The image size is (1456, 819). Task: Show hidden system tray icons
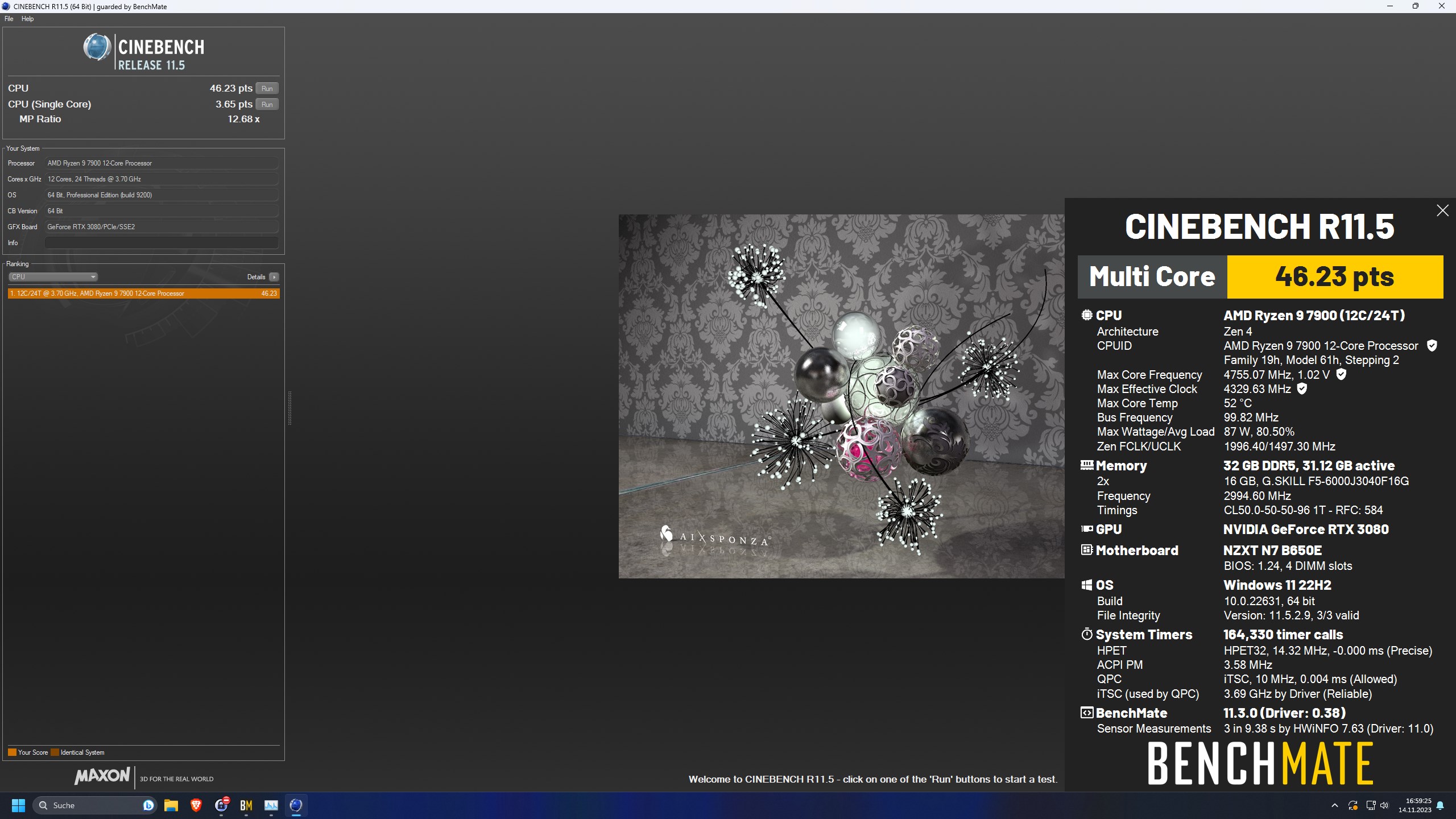[1335, 805]
